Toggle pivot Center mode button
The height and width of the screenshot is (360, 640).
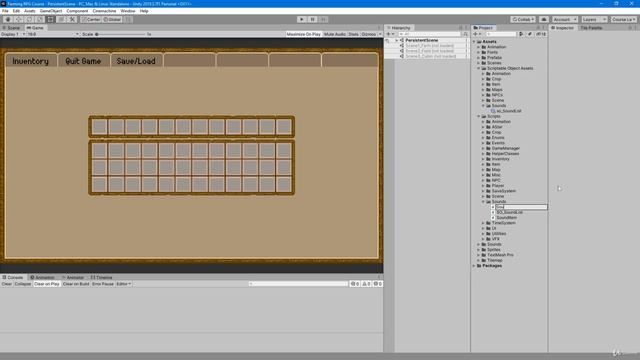[x=91, y=19]
